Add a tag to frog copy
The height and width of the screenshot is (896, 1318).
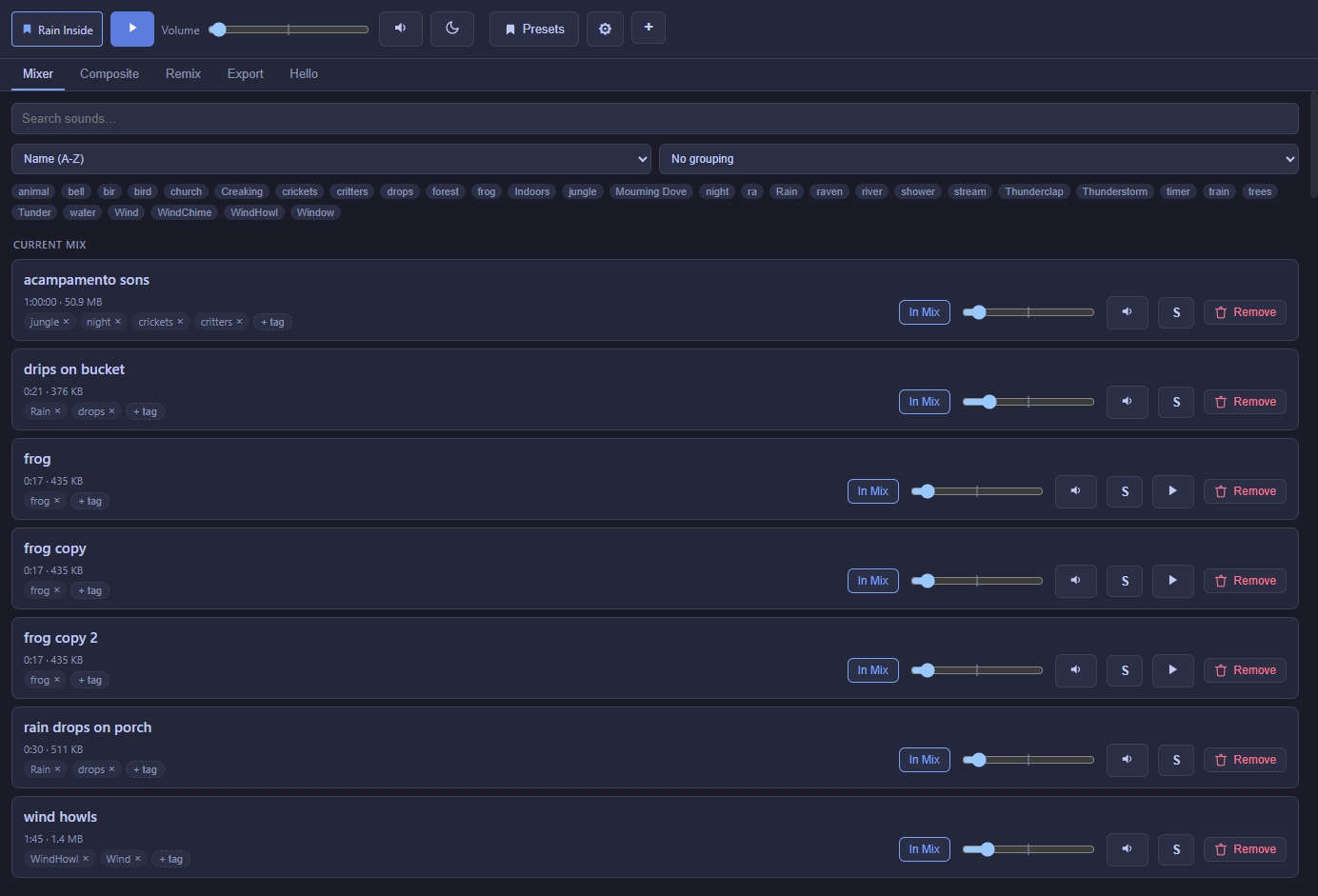point(90,590)
